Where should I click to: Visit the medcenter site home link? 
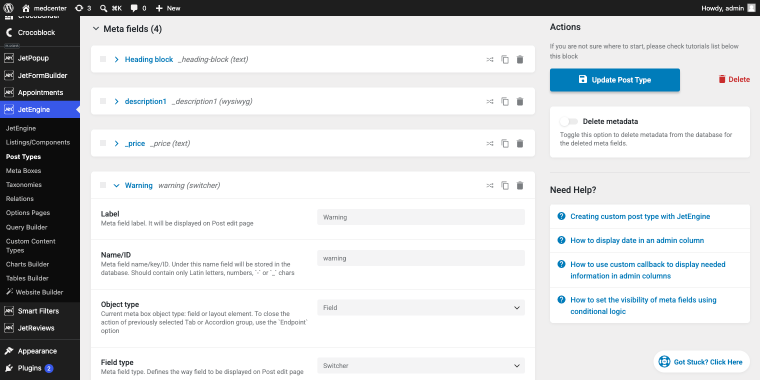tap(45, 8)
